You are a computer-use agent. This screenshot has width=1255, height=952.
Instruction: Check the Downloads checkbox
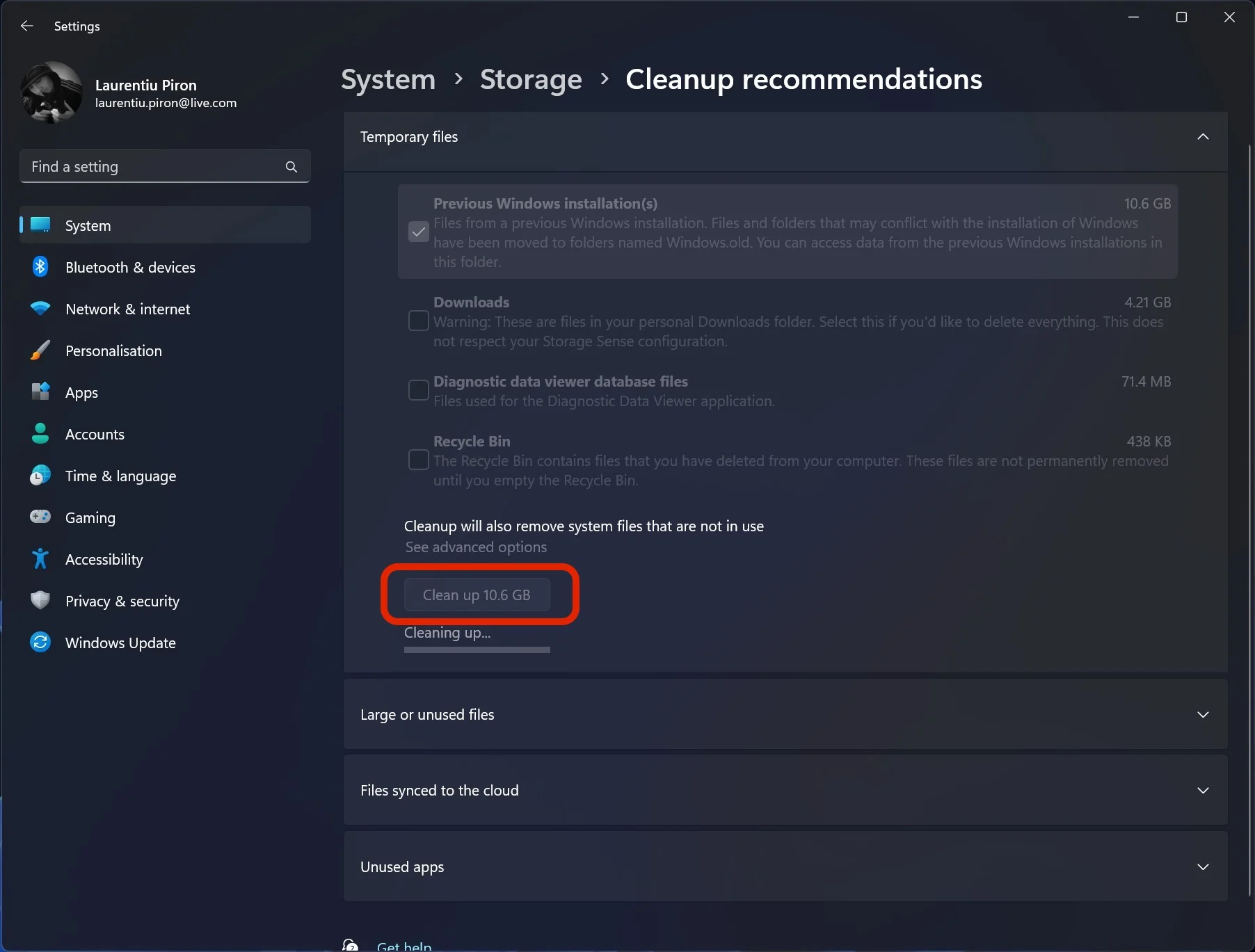click(x=419, y=321)
